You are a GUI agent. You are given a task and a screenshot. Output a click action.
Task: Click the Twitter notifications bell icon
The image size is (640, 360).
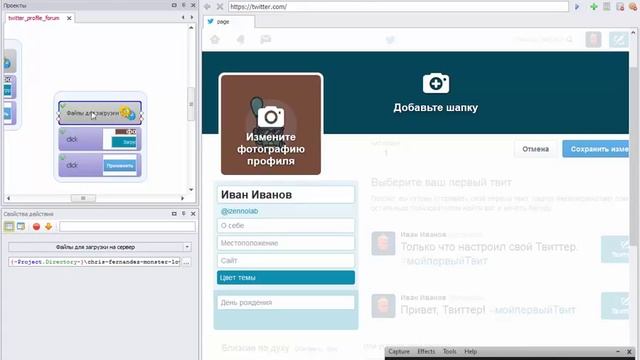point(241,39)
